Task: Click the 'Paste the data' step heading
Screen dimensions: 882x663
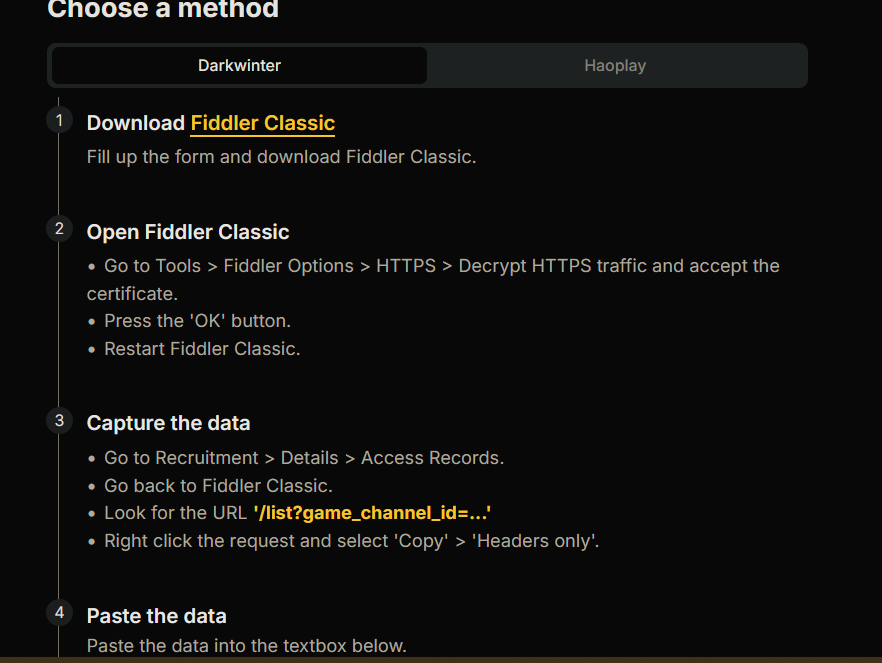Action: pyautogui.click(x=156, y=616)
